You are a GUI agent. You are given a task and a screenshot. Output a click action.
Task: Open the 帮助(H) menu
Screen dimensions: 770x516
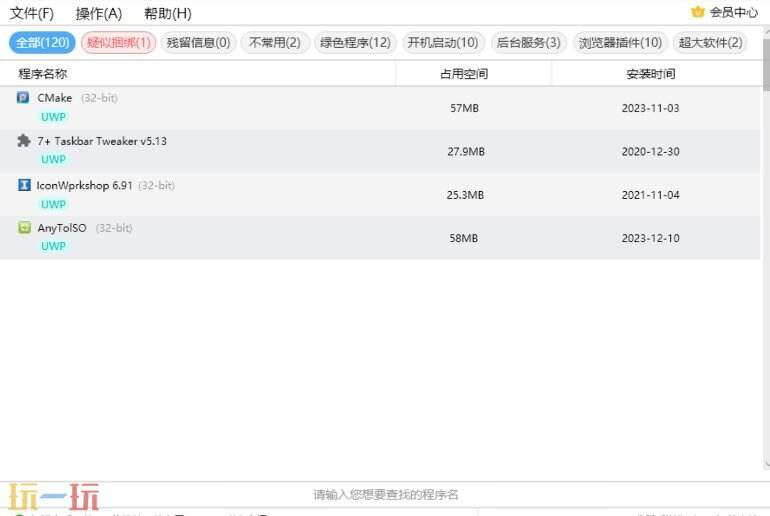(x=168, y=13)
